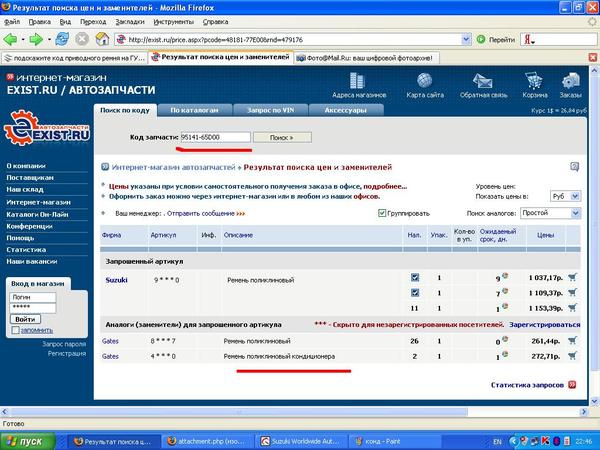Open the Руб currency dropdown
Screen dimensions: 600x450
click(x=575, y=196)
